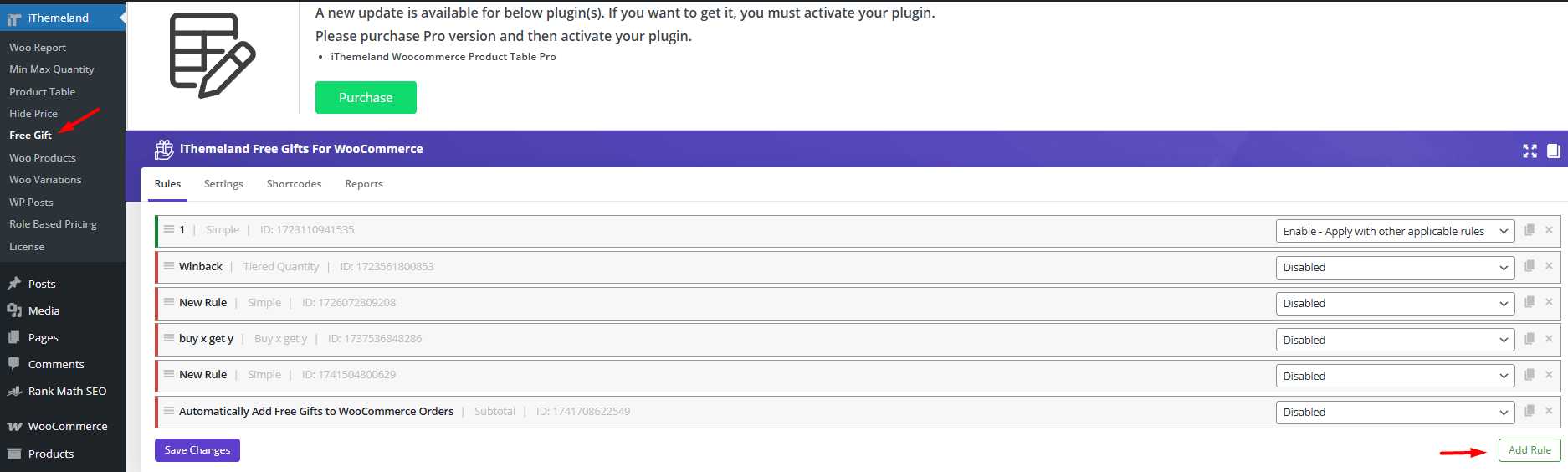Viewport: 1568px width, 472px height.
Task: Switch to the Reports tab
Action: 364,184
